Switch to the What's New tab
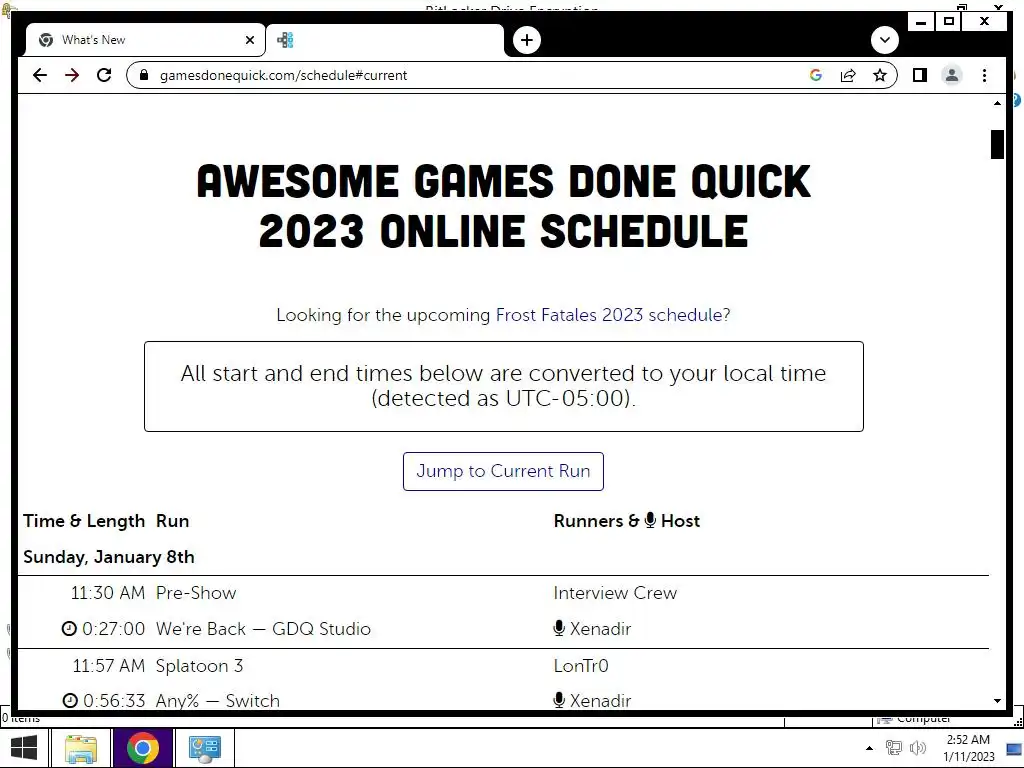Image resolution: width=1024 pixels, height=768 pixels. (145, 40)
